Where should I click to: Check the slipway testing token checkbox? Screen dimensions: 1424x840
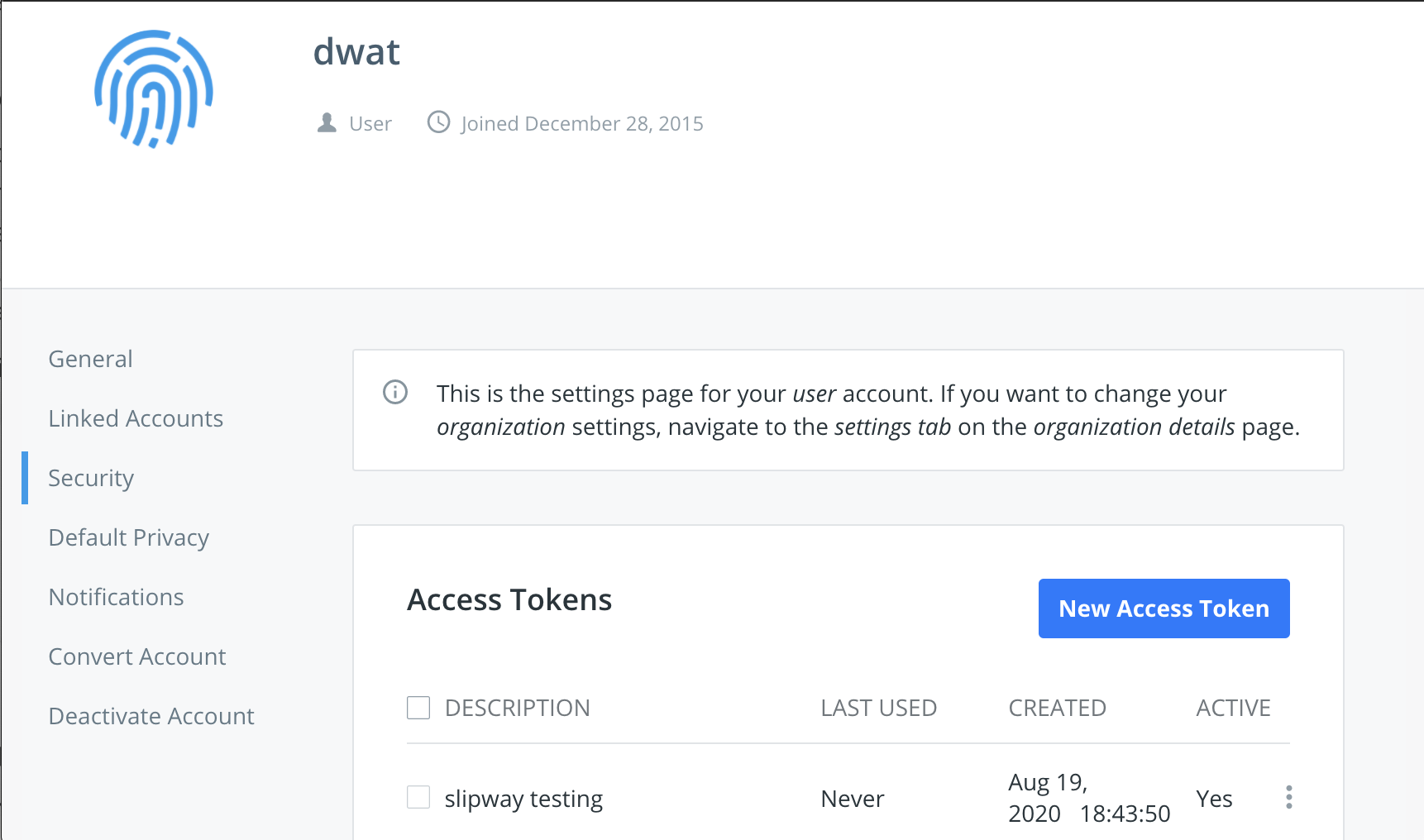[x=418, y=797]
